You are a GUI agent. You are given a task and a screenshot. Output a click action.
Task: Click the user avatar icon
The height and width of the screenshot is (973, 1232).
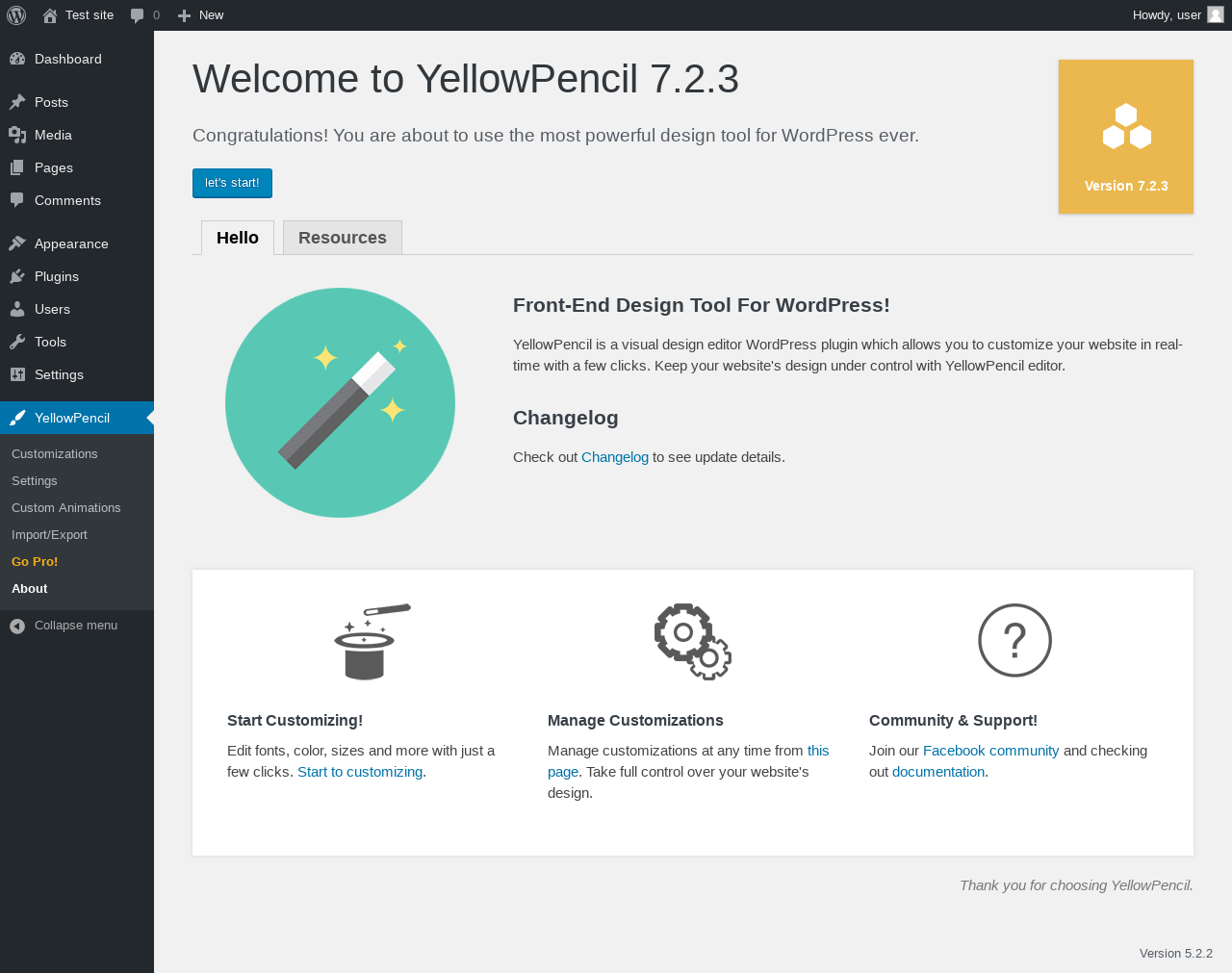pyautogui.click(x=1216, y=14)
